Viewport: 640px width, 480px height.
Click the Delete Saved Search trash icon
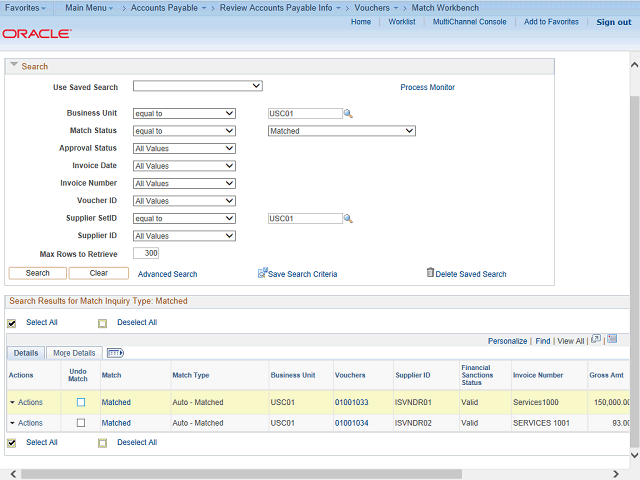[x=430, y=272]
